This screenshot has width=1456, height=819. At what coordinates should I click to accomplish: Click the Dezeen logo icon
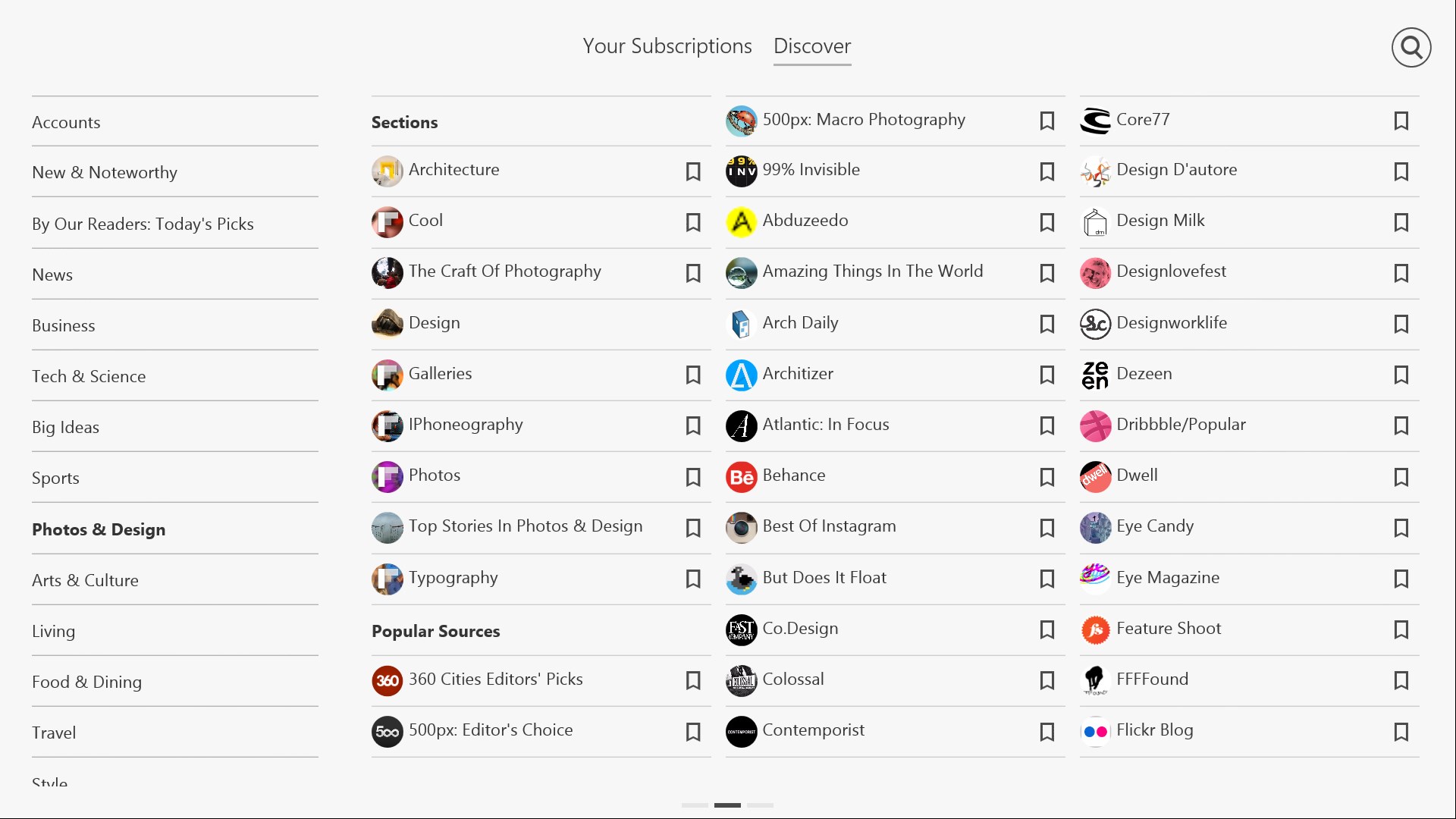click(1095, 375)
